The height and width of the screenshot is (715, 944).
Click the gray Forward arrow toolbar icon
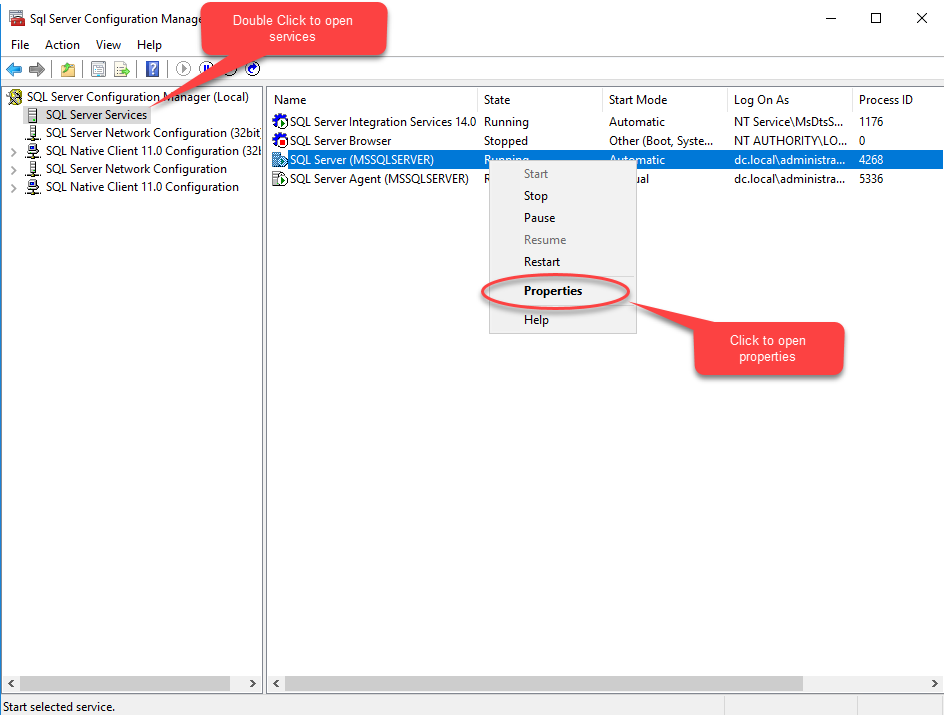pos(37,69)
